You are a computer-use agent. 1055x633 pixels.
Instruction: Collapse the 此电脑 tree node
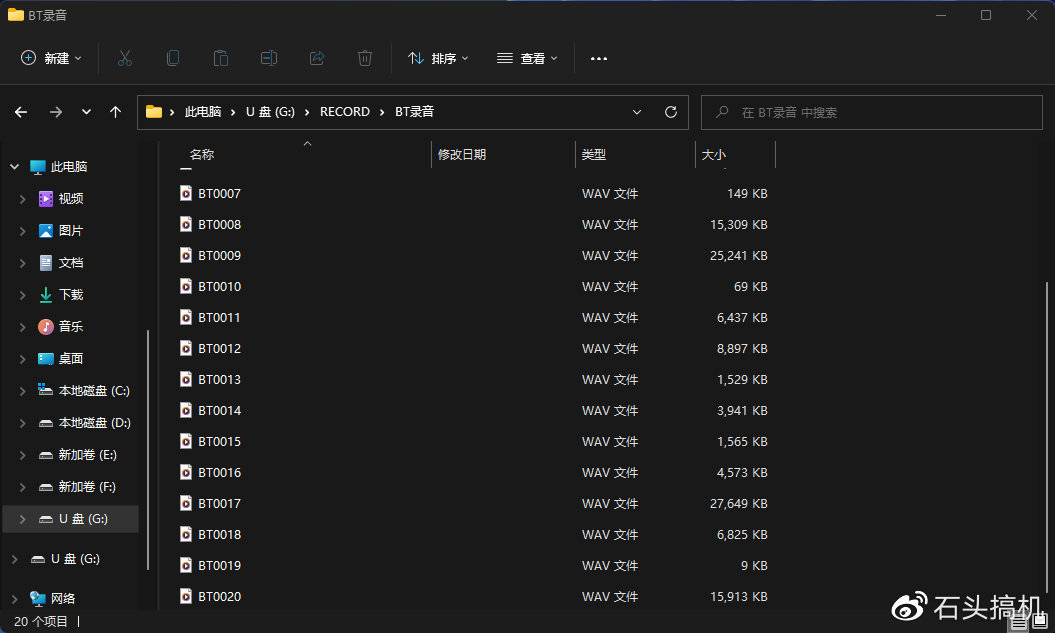coord(15,167)
